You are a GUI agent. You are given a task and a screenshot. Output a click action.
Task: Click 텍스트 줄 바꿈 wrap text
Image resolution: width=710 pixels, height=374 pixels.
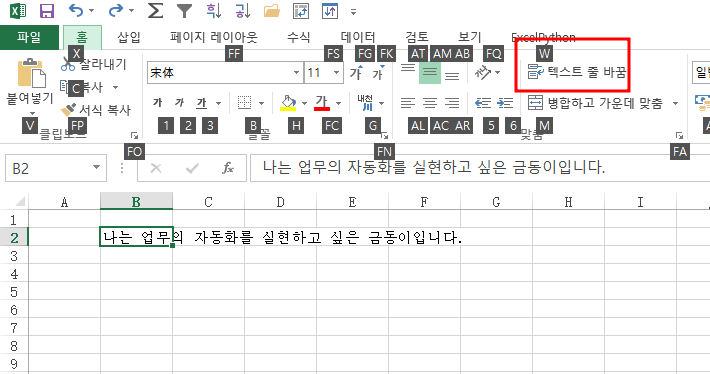[x=577, y=72]
